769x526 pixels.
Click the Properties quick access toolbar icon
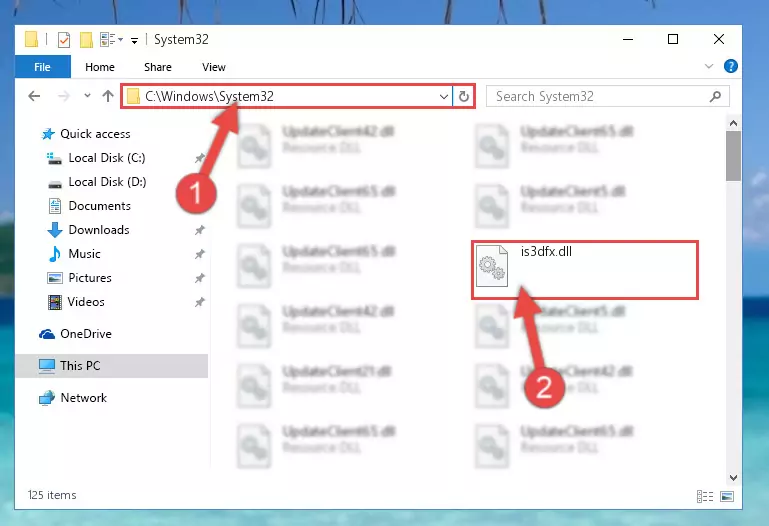[x=64, y=40]
